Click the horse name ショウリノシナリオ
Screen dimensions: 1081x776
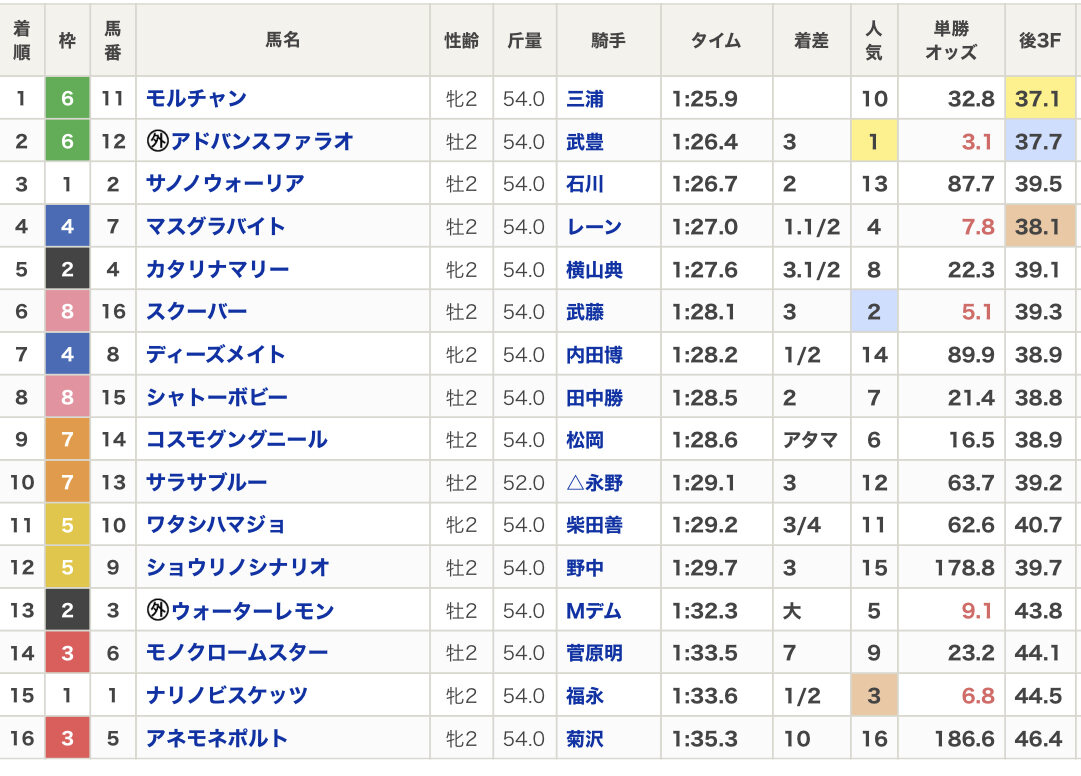[238, 567]
